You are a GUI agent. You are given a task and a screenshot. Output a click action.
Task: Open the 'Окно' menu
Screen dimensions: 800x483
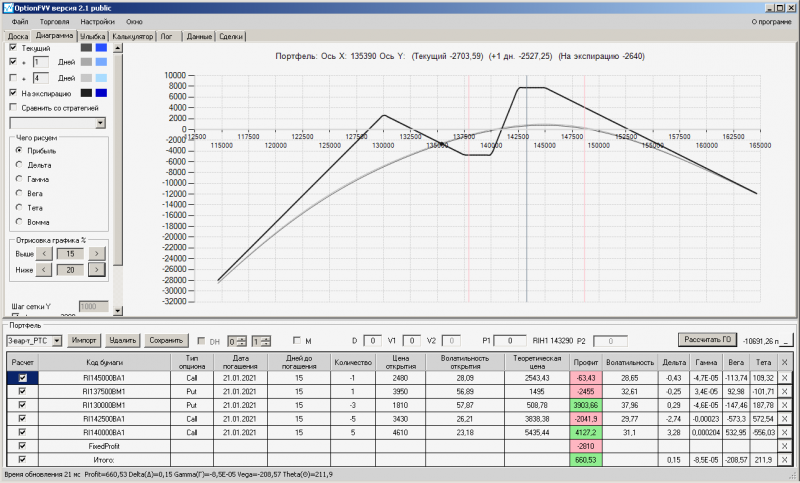click(134, 22)
